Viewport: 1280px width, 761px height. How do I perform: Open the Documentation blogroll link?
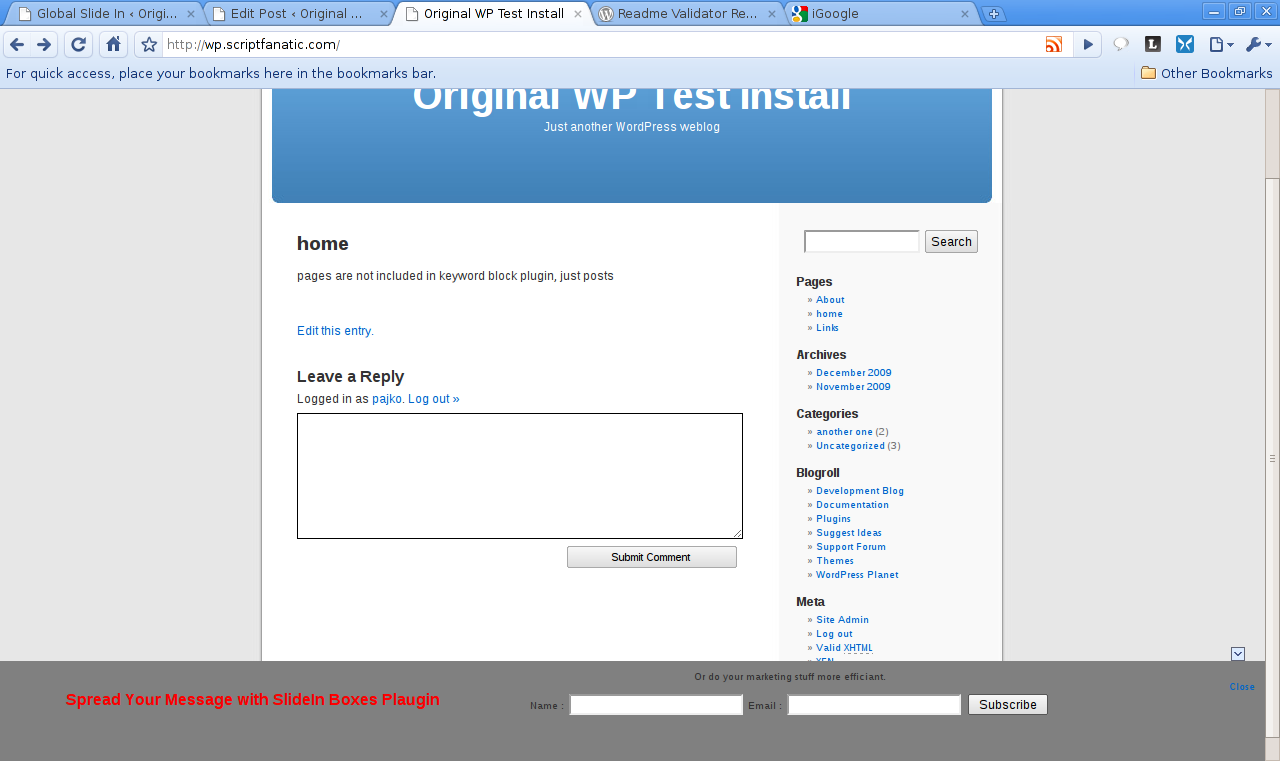852,505
